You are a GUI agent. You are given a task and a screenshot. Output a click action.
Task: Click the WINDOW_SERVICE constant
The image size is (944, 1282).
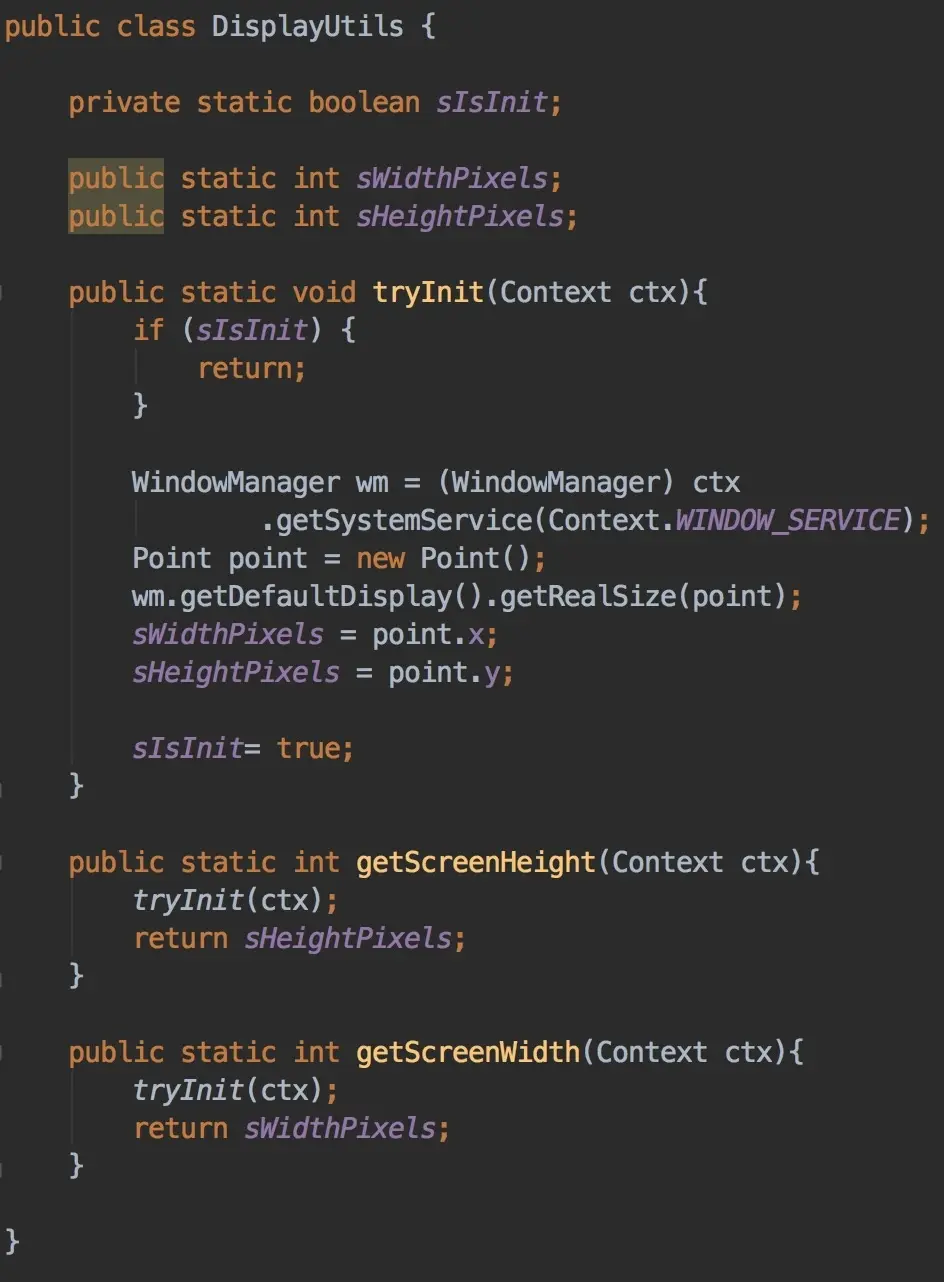(788, 520)
